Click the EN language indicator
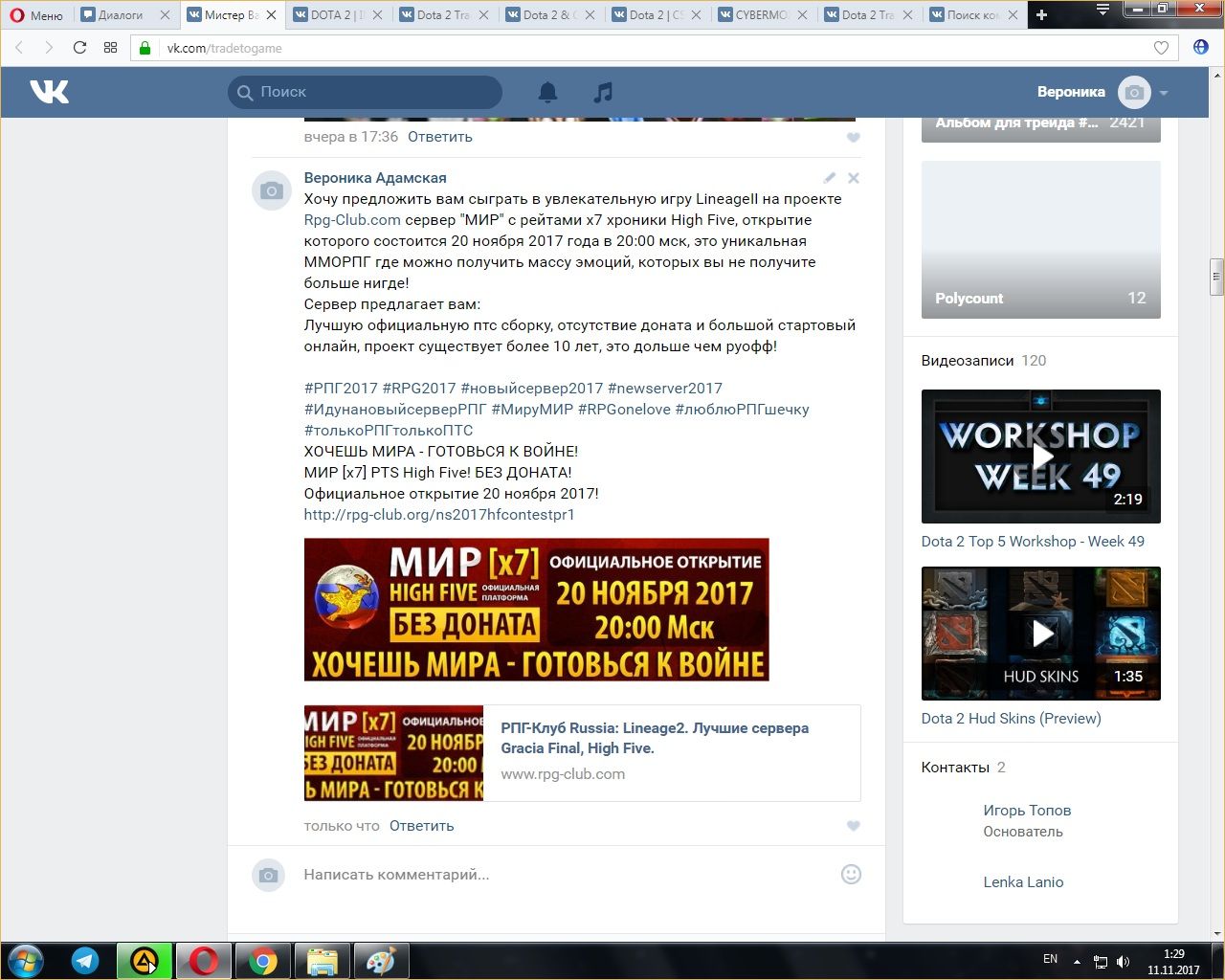This screenshot has width=1225, height=980. click(x=1050, y=959)
